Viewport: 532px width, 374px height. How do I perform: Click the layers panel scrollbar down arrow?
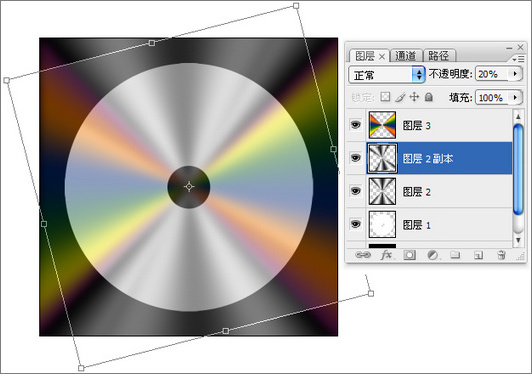[x=518, y=240]
